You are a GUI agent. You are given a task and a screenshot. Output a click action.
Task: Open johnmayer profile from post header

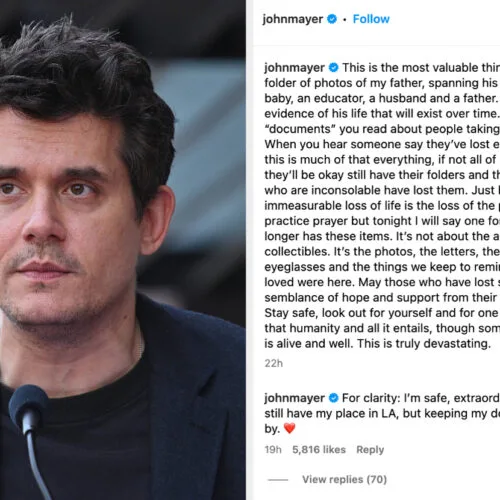coord(293,19)
